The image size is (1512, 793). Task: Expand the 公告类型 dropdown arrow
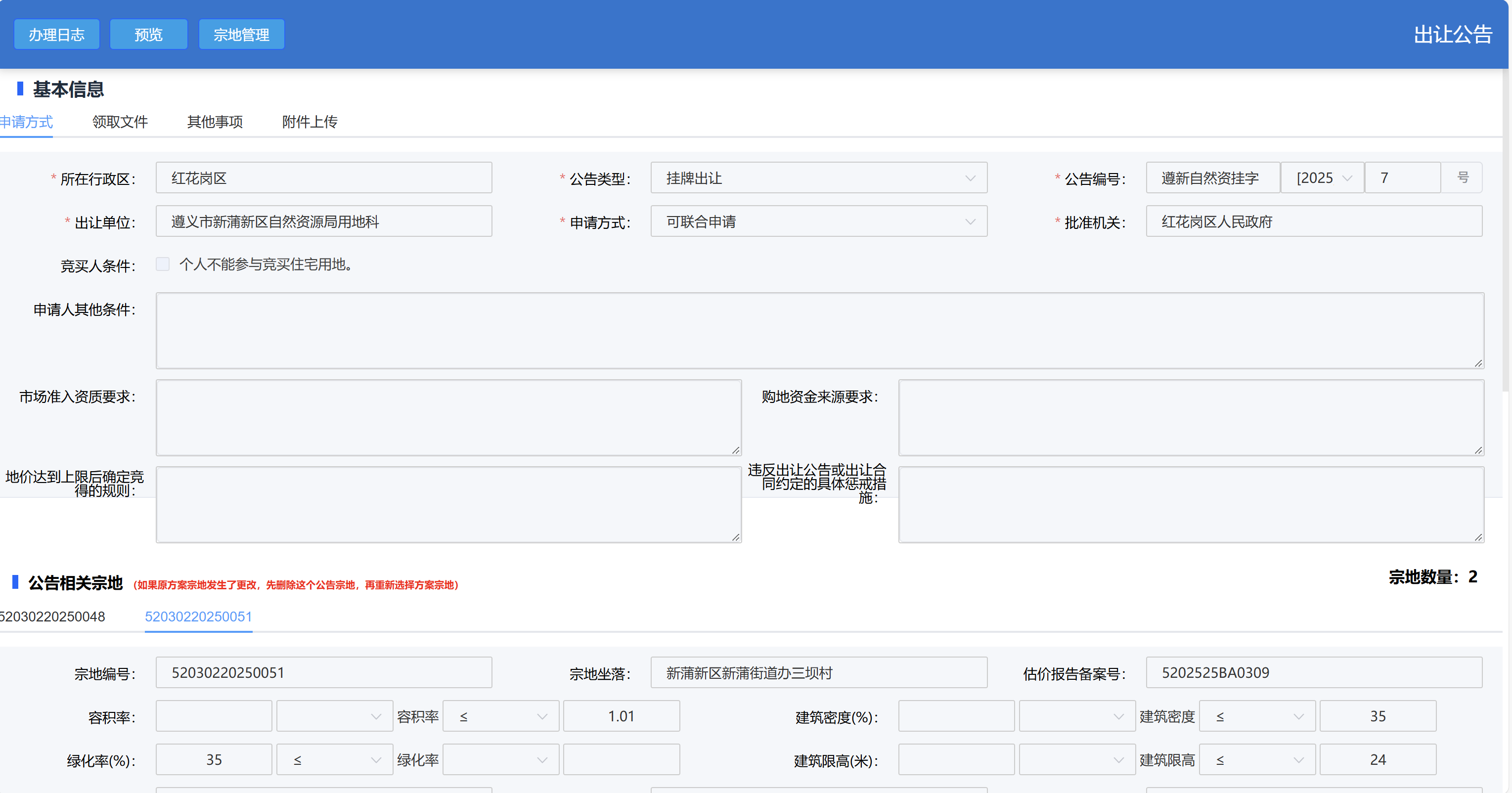point(970,178)
